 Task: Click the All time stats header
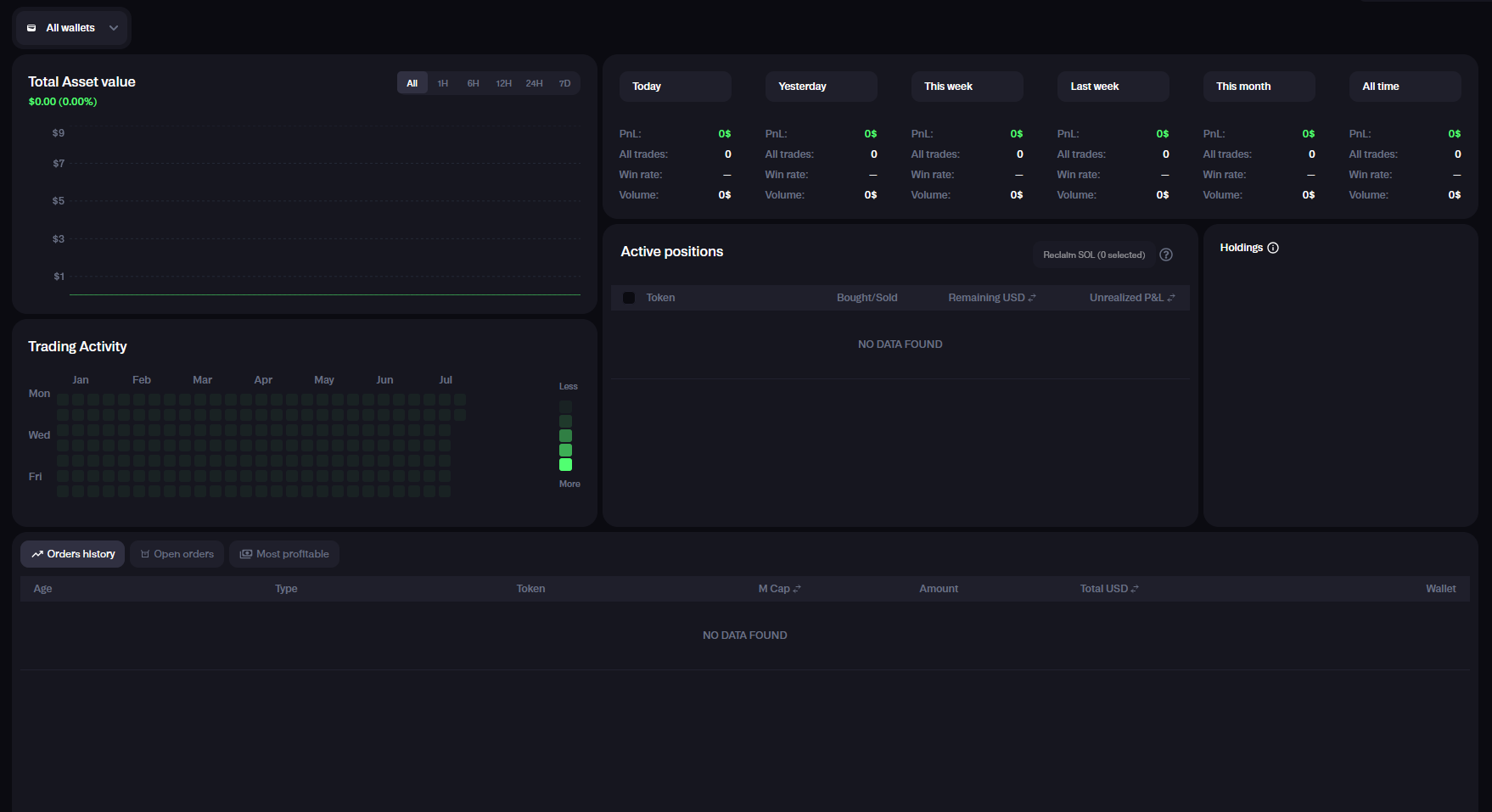[x=1405, y=87]
